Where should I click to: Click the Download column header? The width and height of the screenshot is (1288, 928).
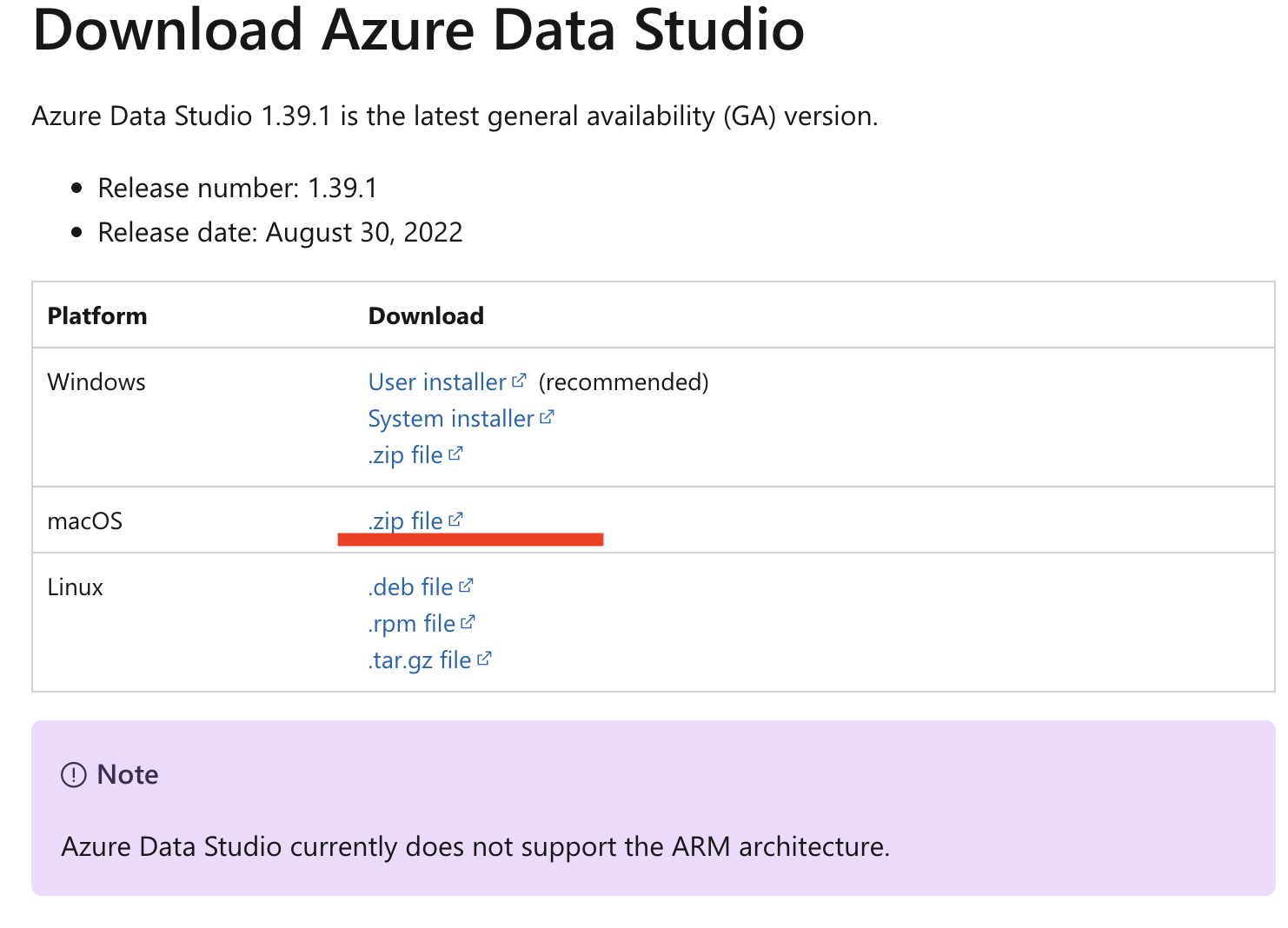point(426,315)
